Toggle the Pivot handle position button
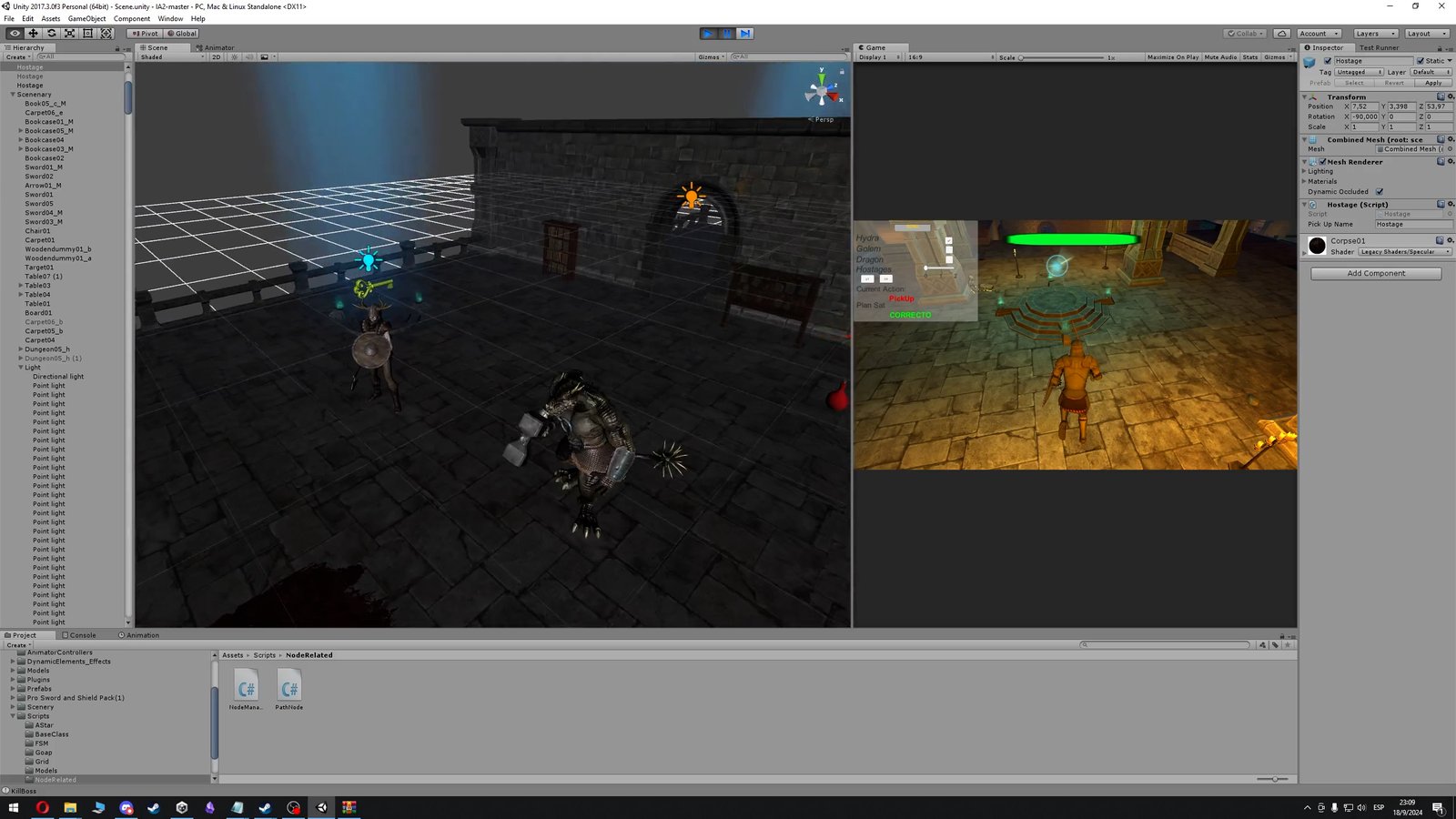 (144, 34)
